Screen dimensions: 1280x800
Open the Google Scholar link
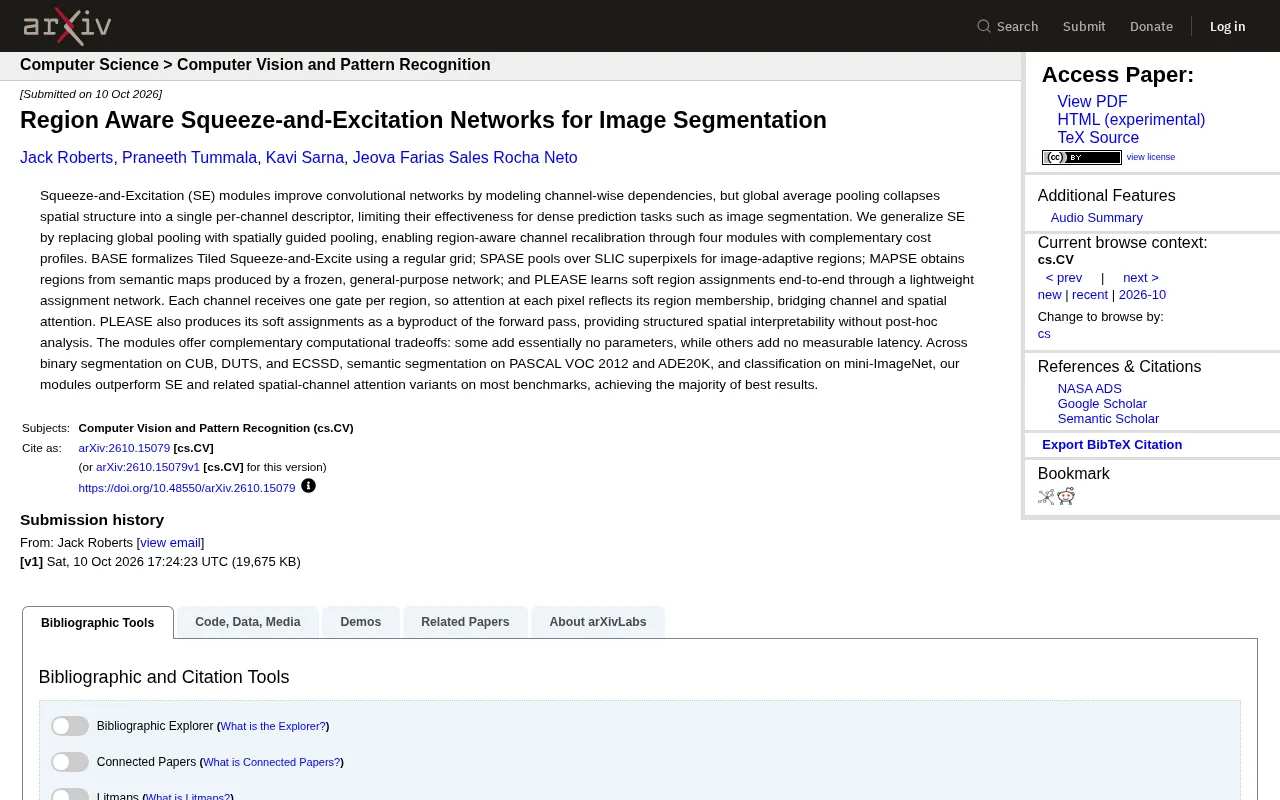(x=1102, y=404)
